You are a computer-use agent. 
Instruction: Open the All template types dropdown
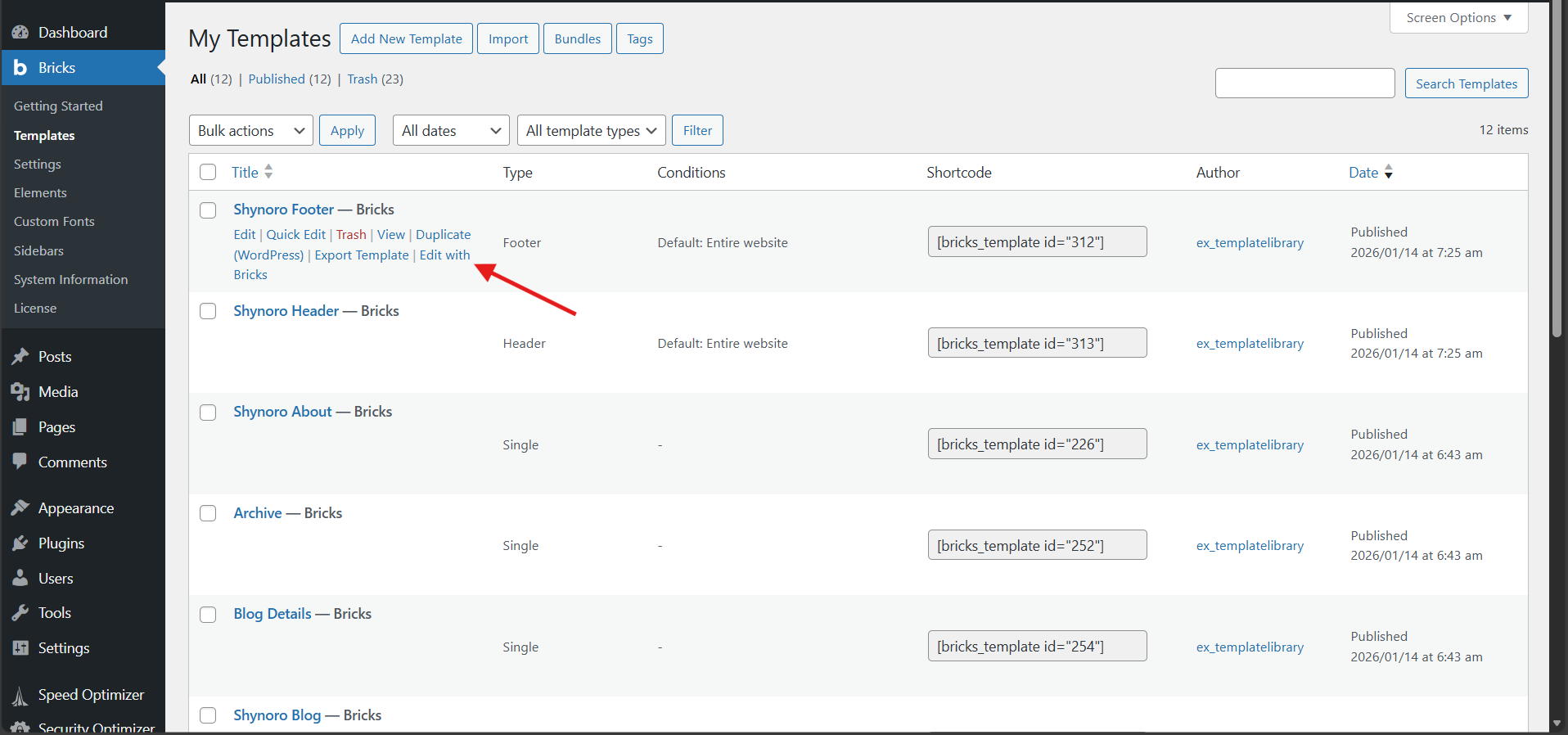click(592, 130)
